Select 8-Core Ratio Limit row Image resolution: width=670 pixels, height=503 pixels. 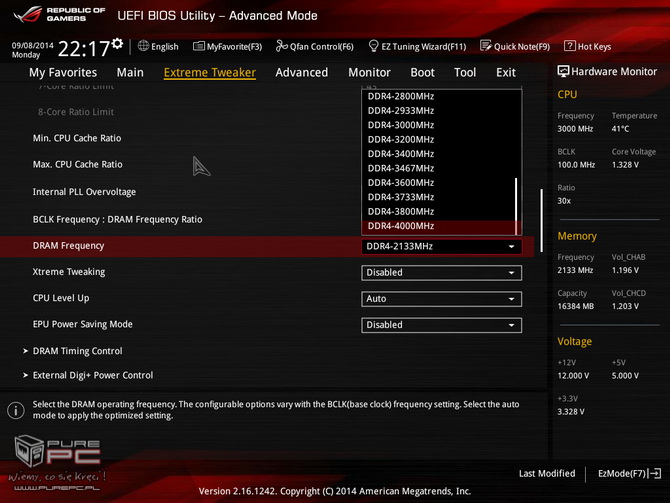coord(76,112)
